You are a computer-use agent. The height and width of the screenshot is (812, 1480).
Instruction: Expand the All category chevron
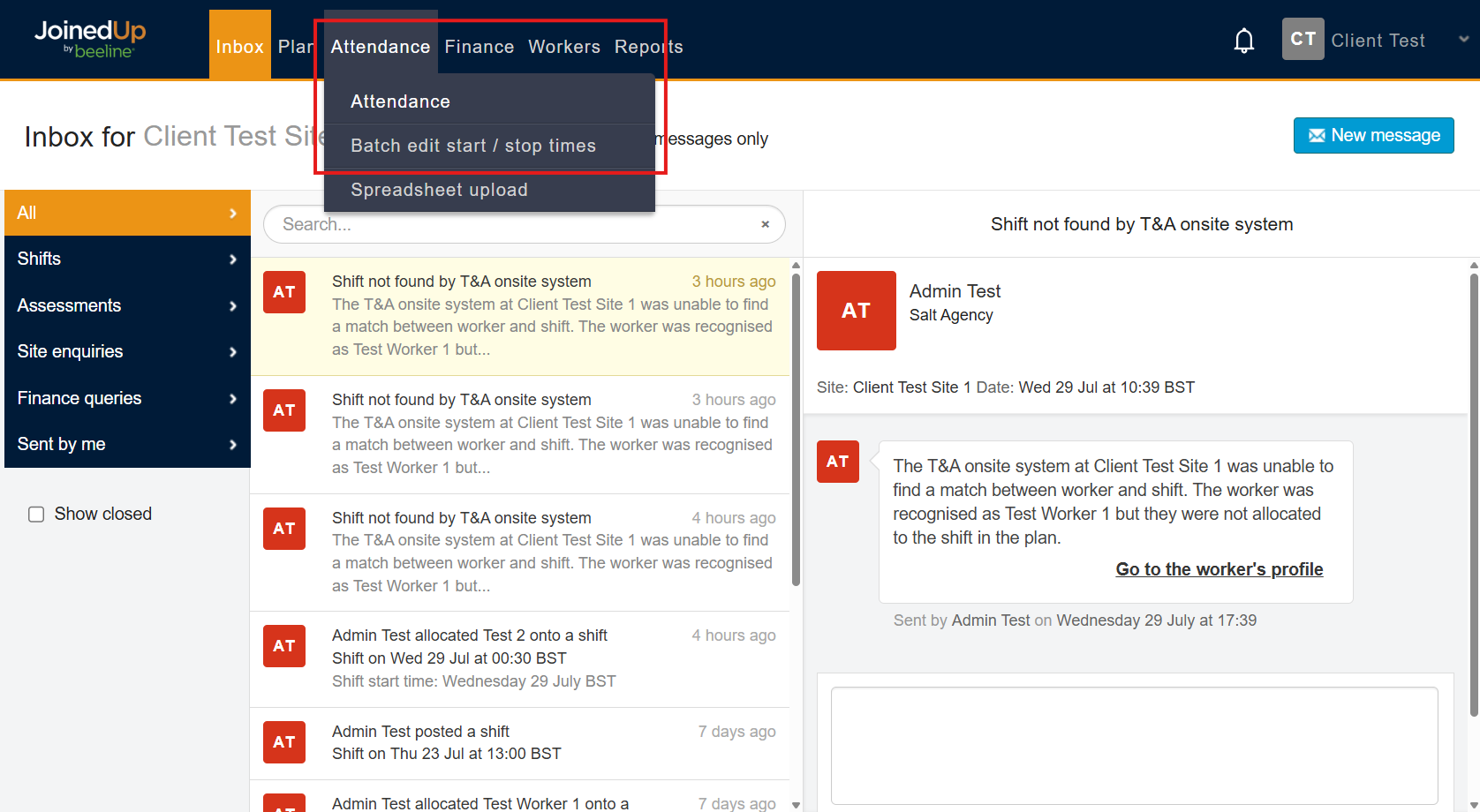[x=233, y=213]
